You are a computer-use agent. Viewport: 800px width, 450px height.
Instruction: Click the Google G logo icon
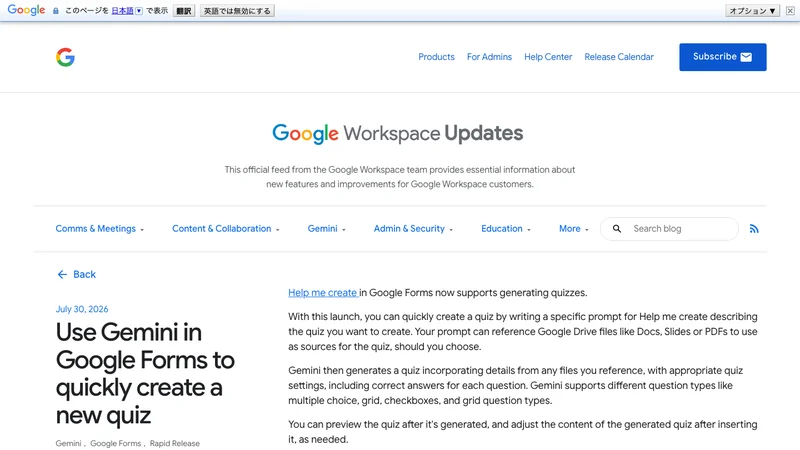click(x=65, y=57)
